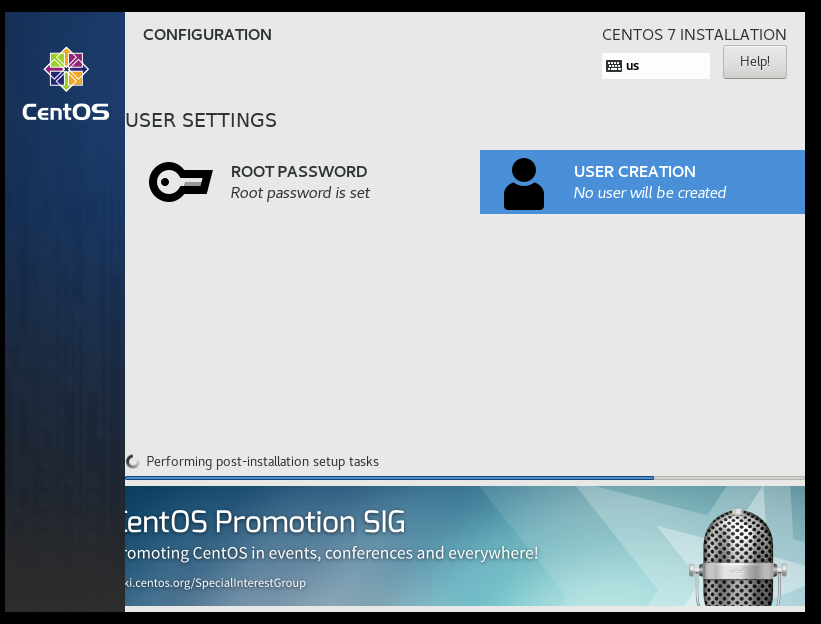
Task: Click the CentOS wordmark in the sidebar
Action: point(66,112)
